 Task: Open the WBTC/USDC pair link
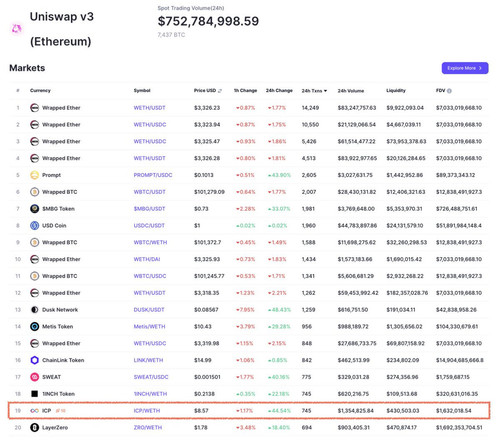tap(150, 276)
